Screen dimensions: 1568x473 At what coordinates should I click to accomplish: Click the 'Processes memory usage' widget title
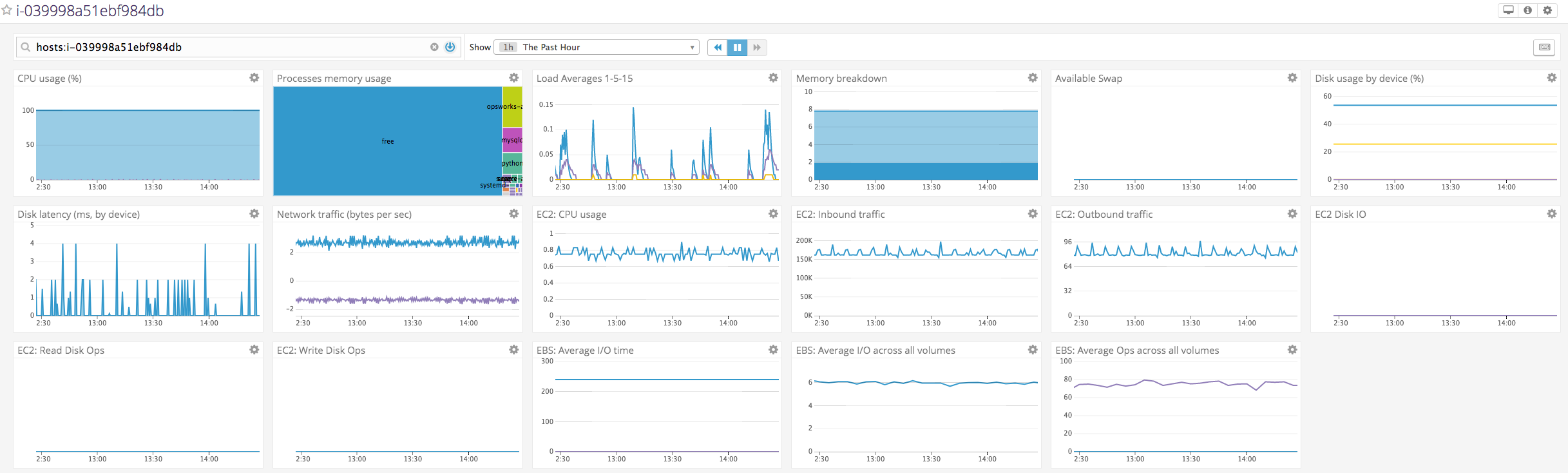point(334,78)
